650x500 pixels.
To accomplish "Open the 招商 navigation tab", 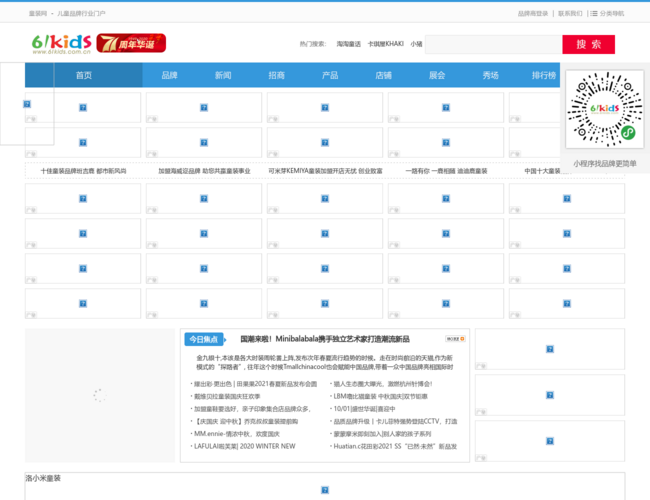I will [x=276, y=75].
